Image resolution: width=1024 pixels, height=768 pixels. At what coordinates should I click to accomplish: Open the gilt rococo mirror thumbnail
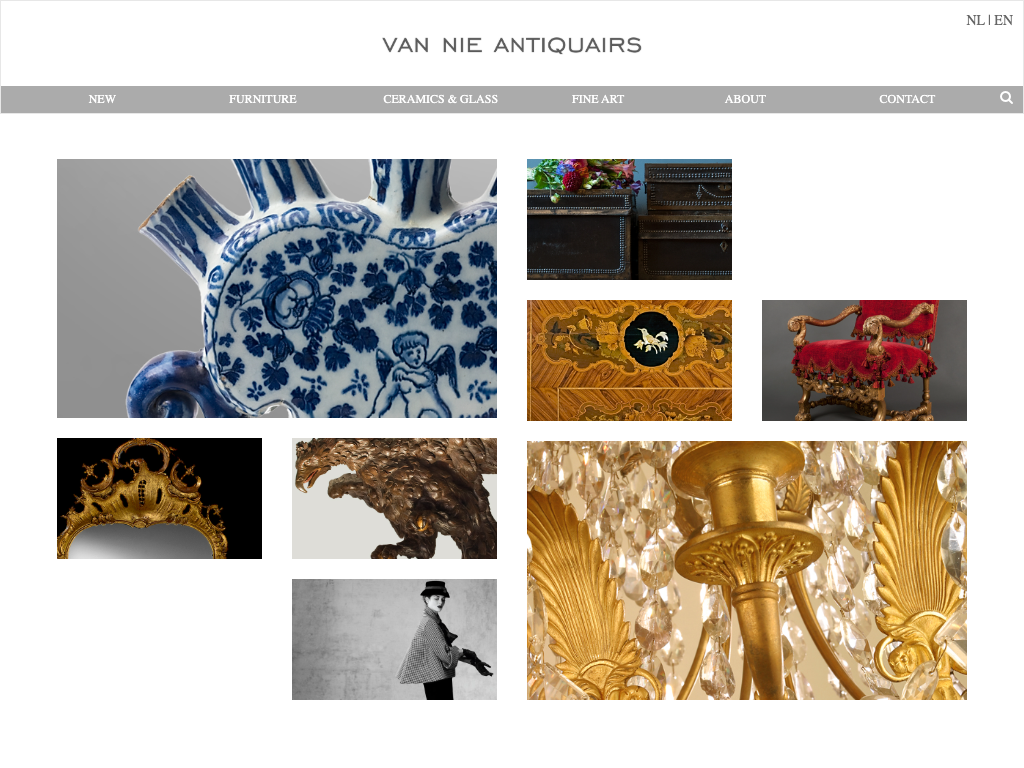[x=159, y=498]
